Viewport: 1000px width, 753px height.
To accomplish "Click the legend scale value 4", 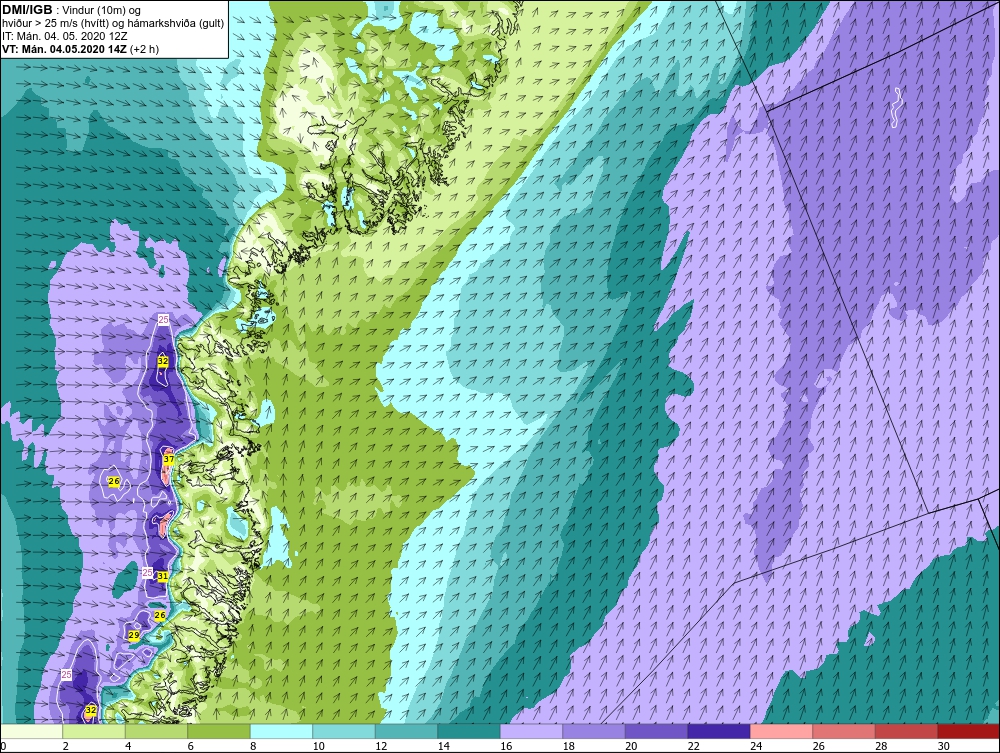I will (128, 746).
